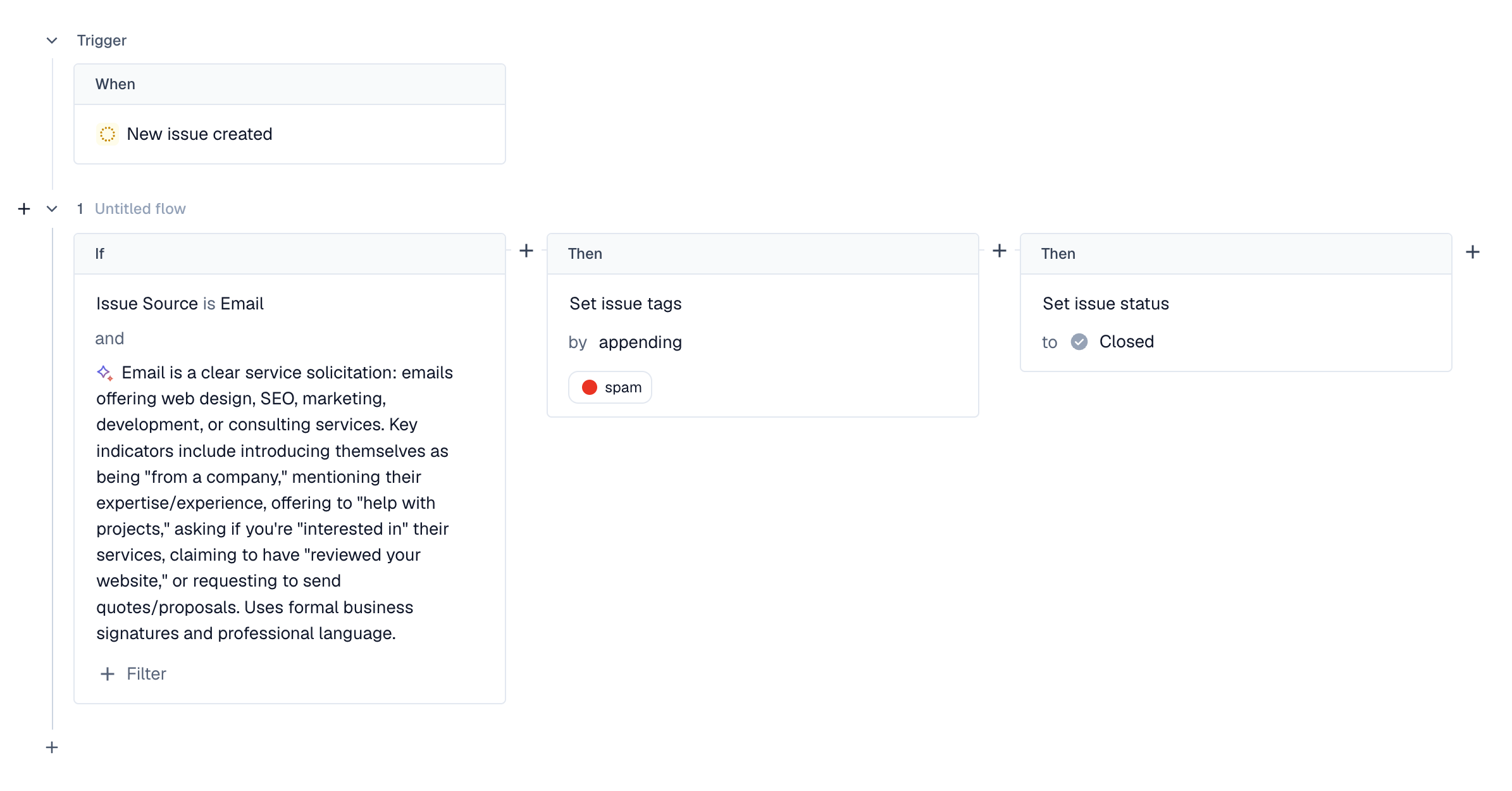
Task: Edit the email solicitation AI condition text
Action: click(272, 503)
